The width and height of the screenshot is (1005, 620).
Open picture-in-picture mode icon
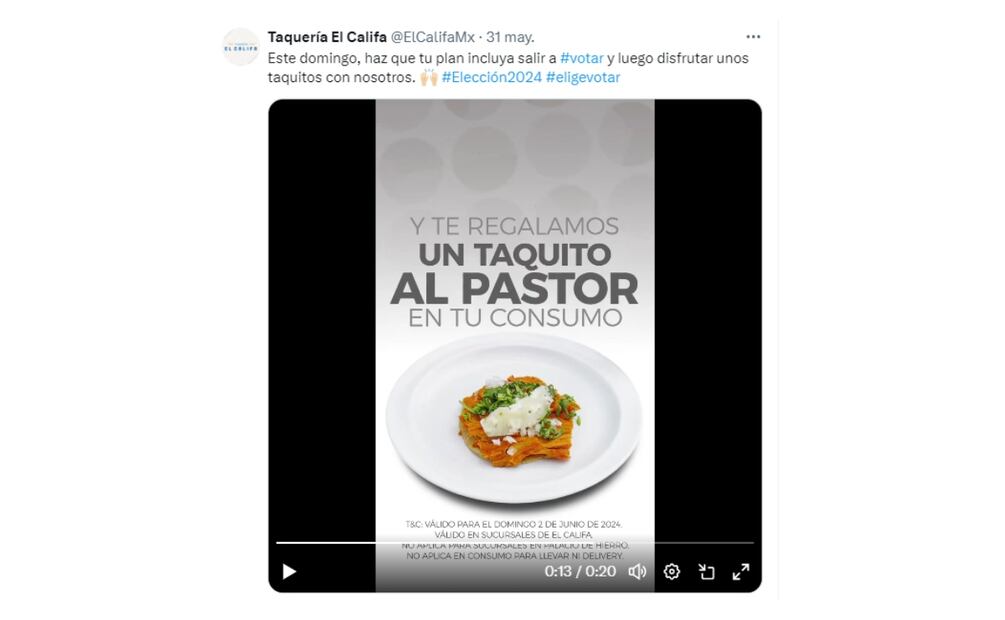pos(706,571)
